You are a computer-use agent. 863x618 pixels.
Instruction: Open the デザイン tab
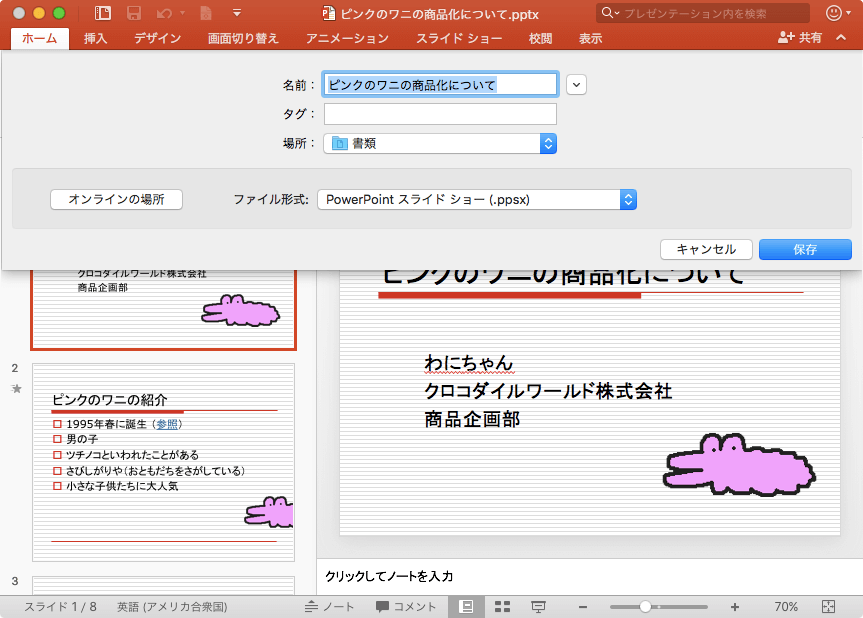click(157, 38)
